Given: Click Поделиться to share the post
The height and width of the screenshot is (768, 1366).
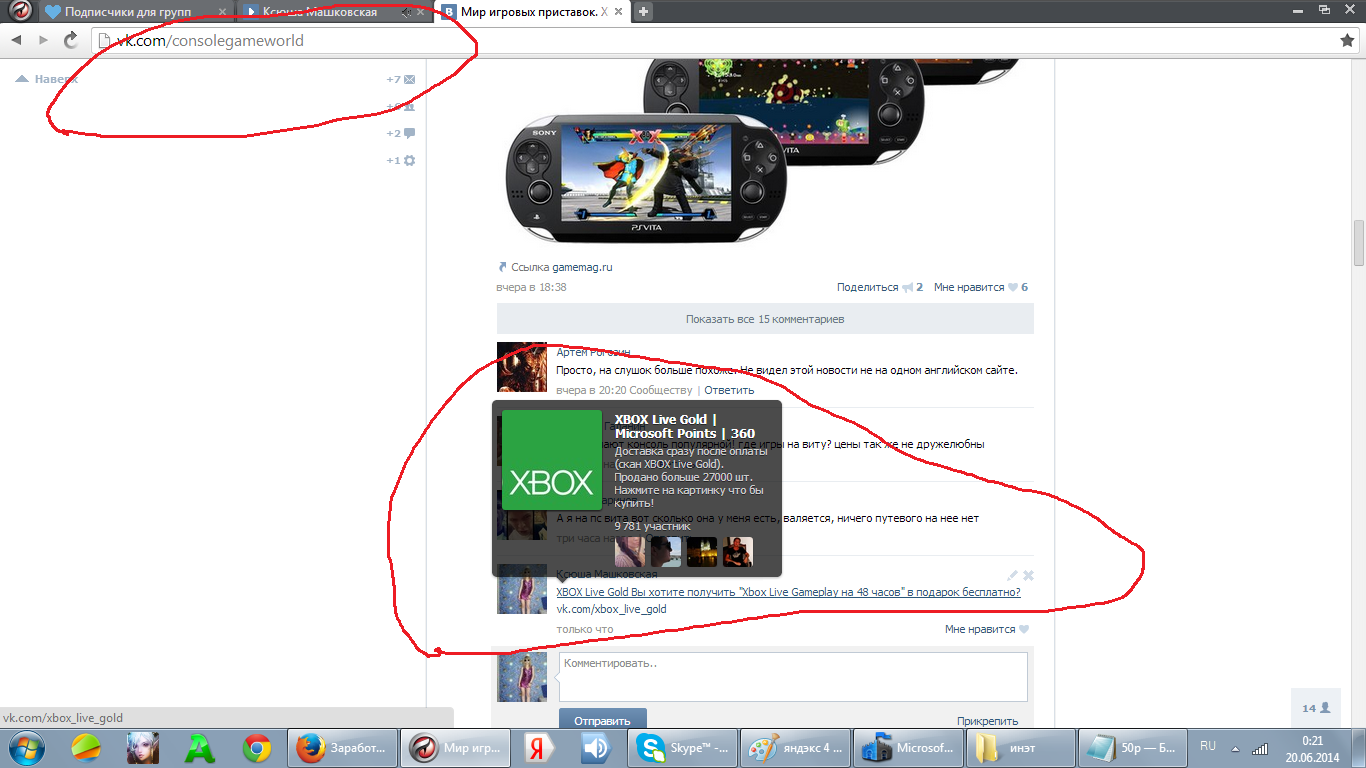Looking at the screenshot, I should (x=868, y=287).
